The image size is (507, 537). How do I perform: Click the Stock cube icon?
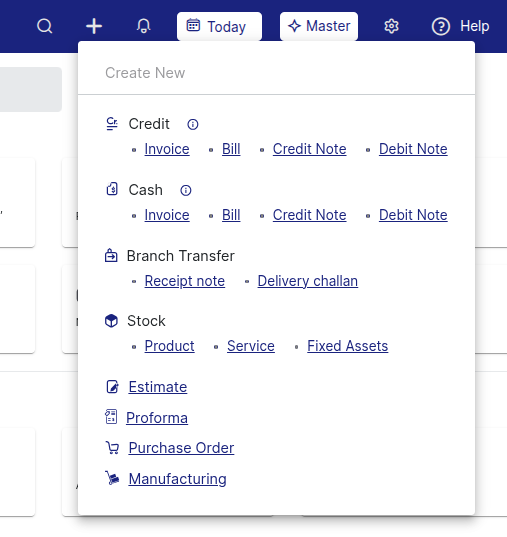tap(111, 321)
